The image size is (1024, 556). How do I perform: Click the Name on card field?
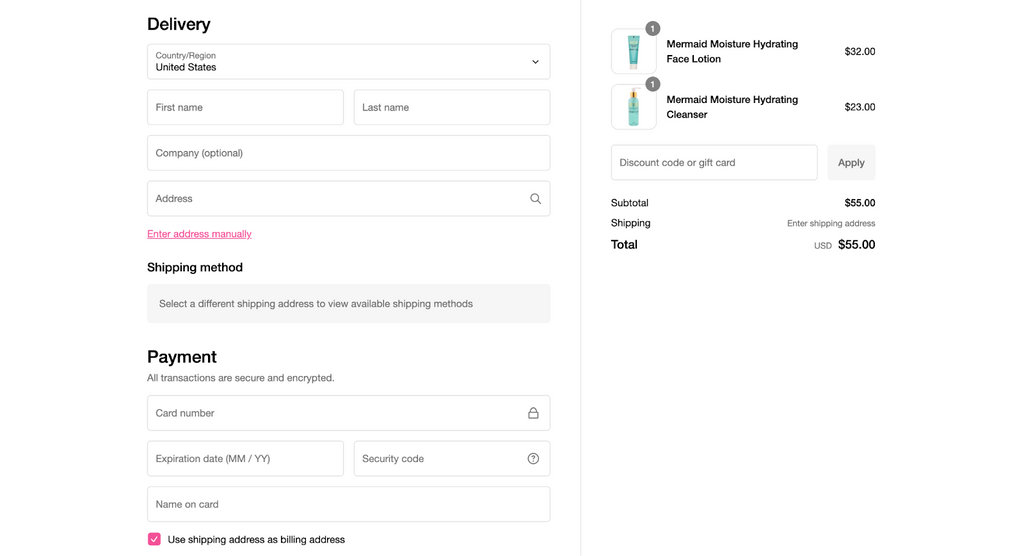[348, 505]
